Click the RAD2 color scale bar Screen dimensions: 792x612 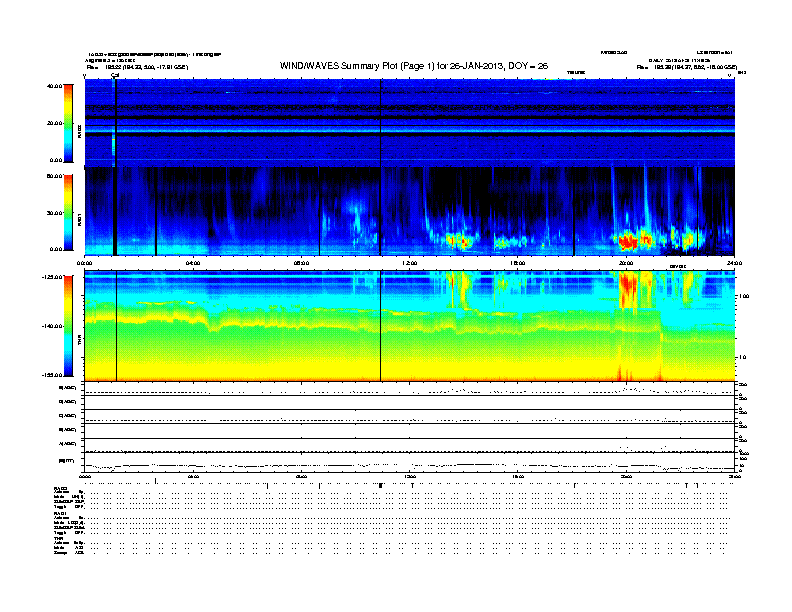coord(68,123)
